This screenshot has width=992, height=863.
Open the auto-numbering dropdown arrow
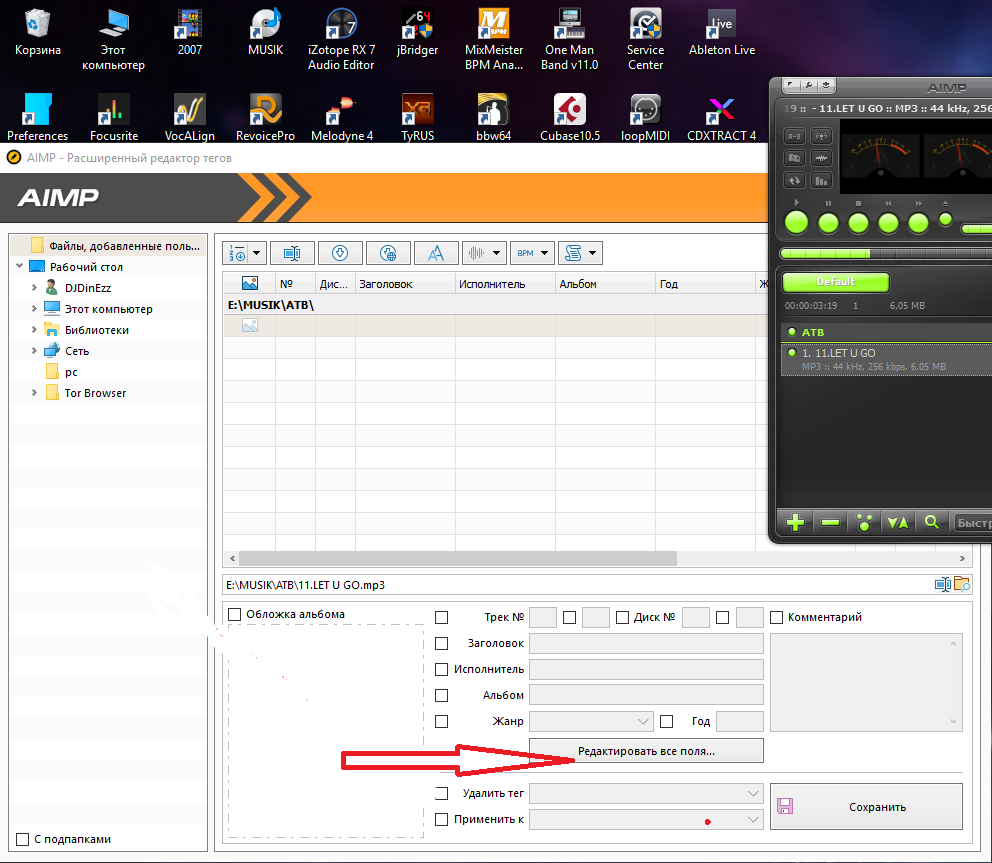tap(257, 253)
